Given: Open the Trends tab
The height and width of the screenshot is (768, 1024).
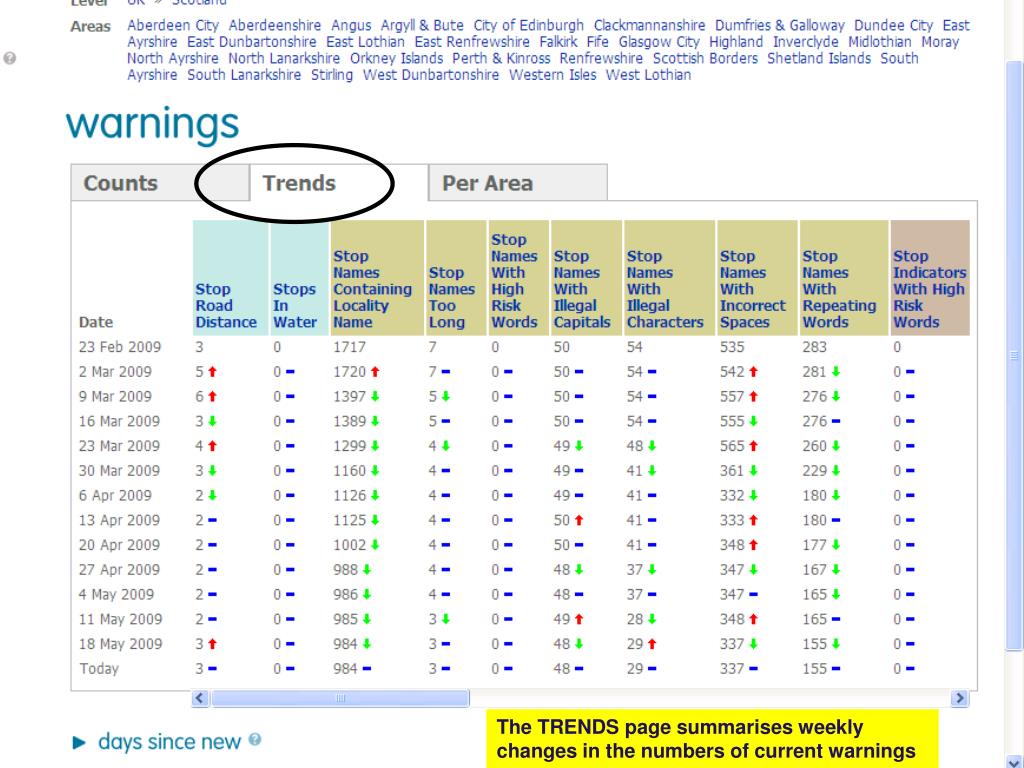Looking at the screenshot, I should tap(338, 183).
